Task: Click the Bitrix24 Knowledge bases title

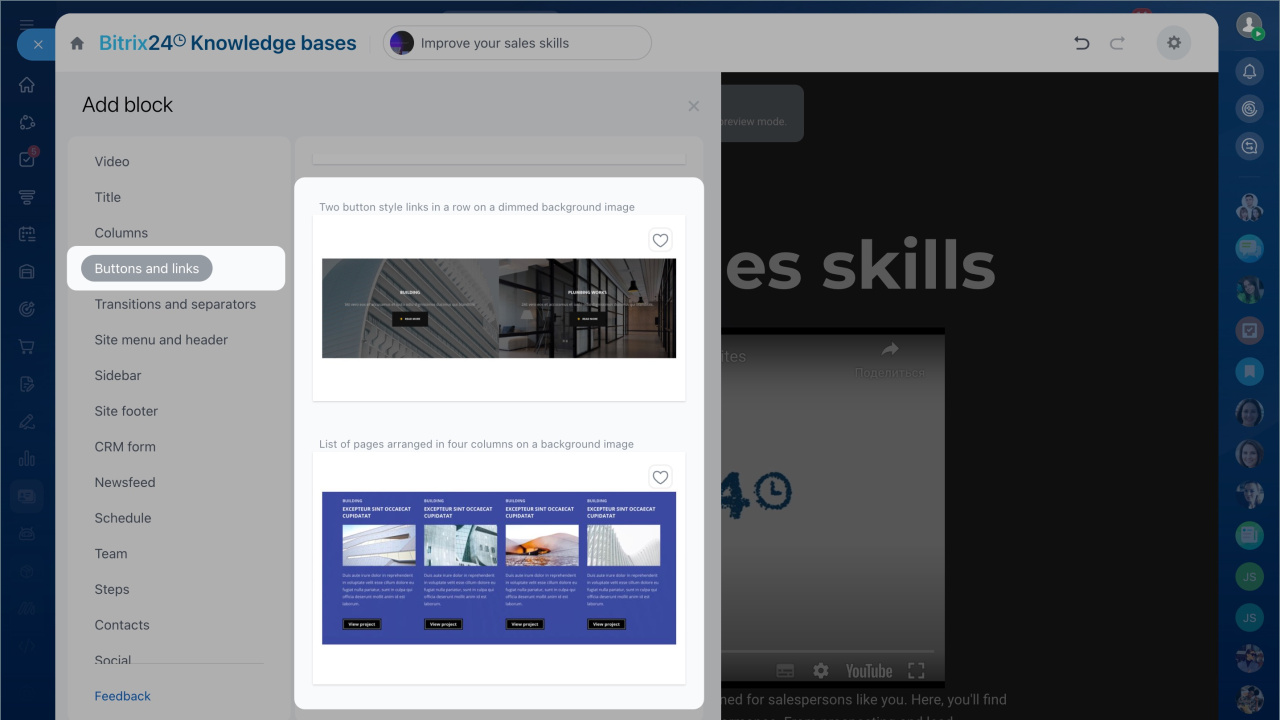Action: click(x=227, y=43)
